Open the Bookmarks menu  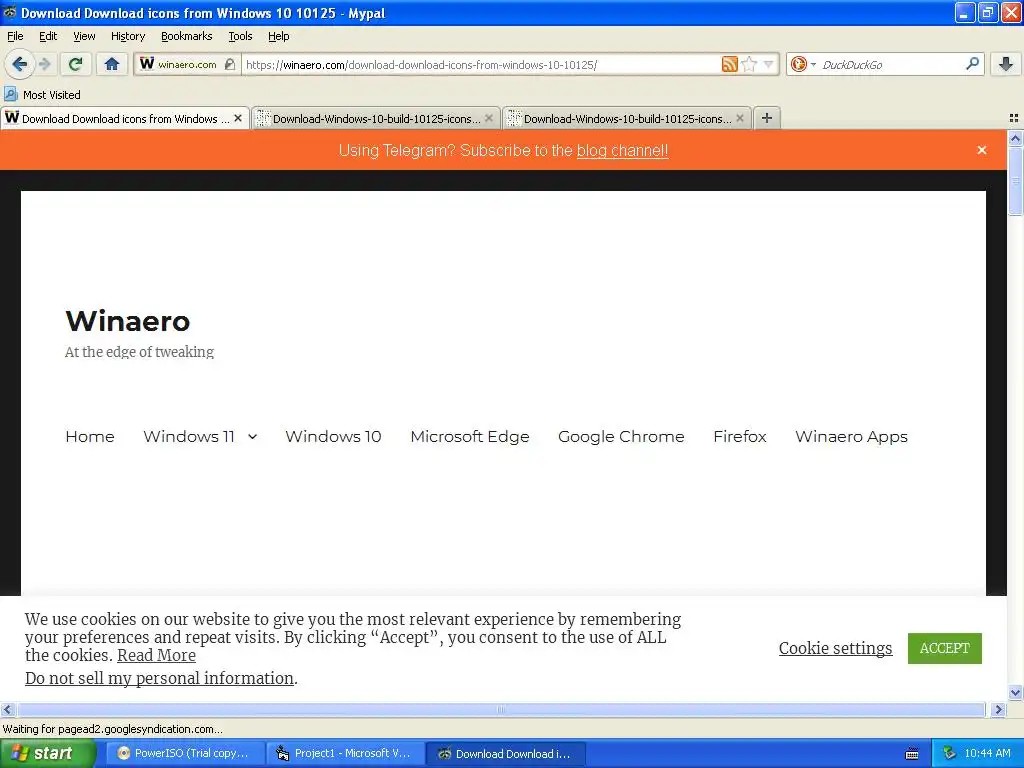pos(187,36)
